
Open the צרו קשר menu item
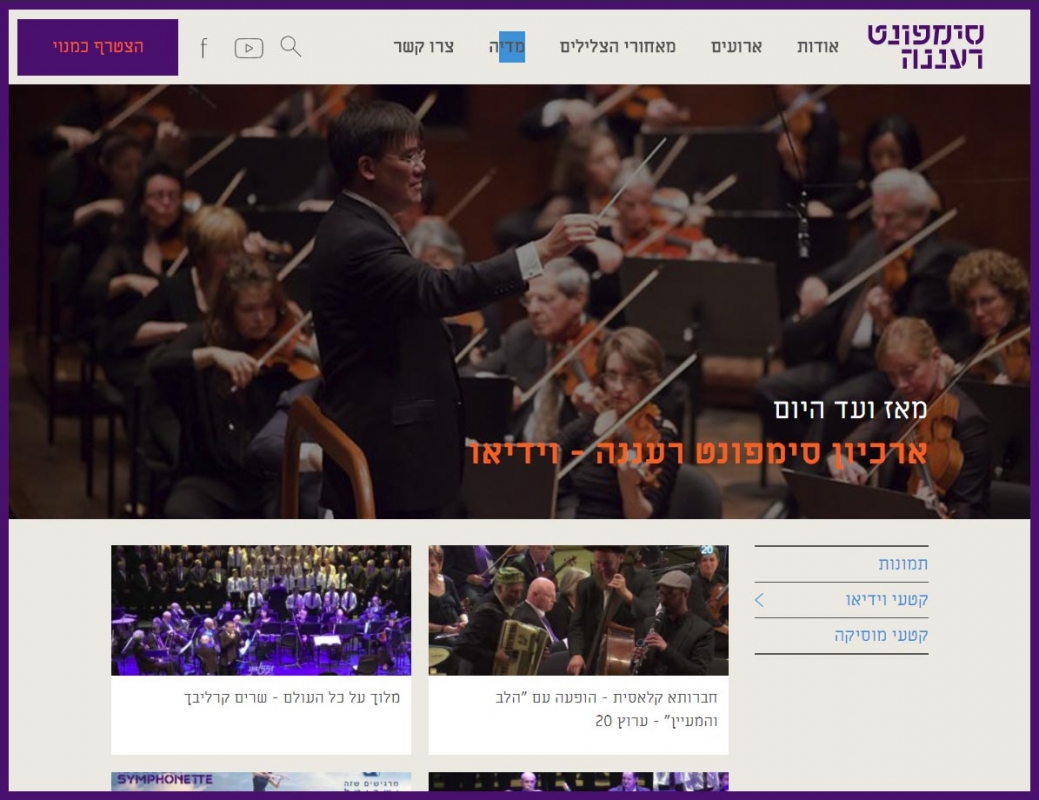[423, 47]
